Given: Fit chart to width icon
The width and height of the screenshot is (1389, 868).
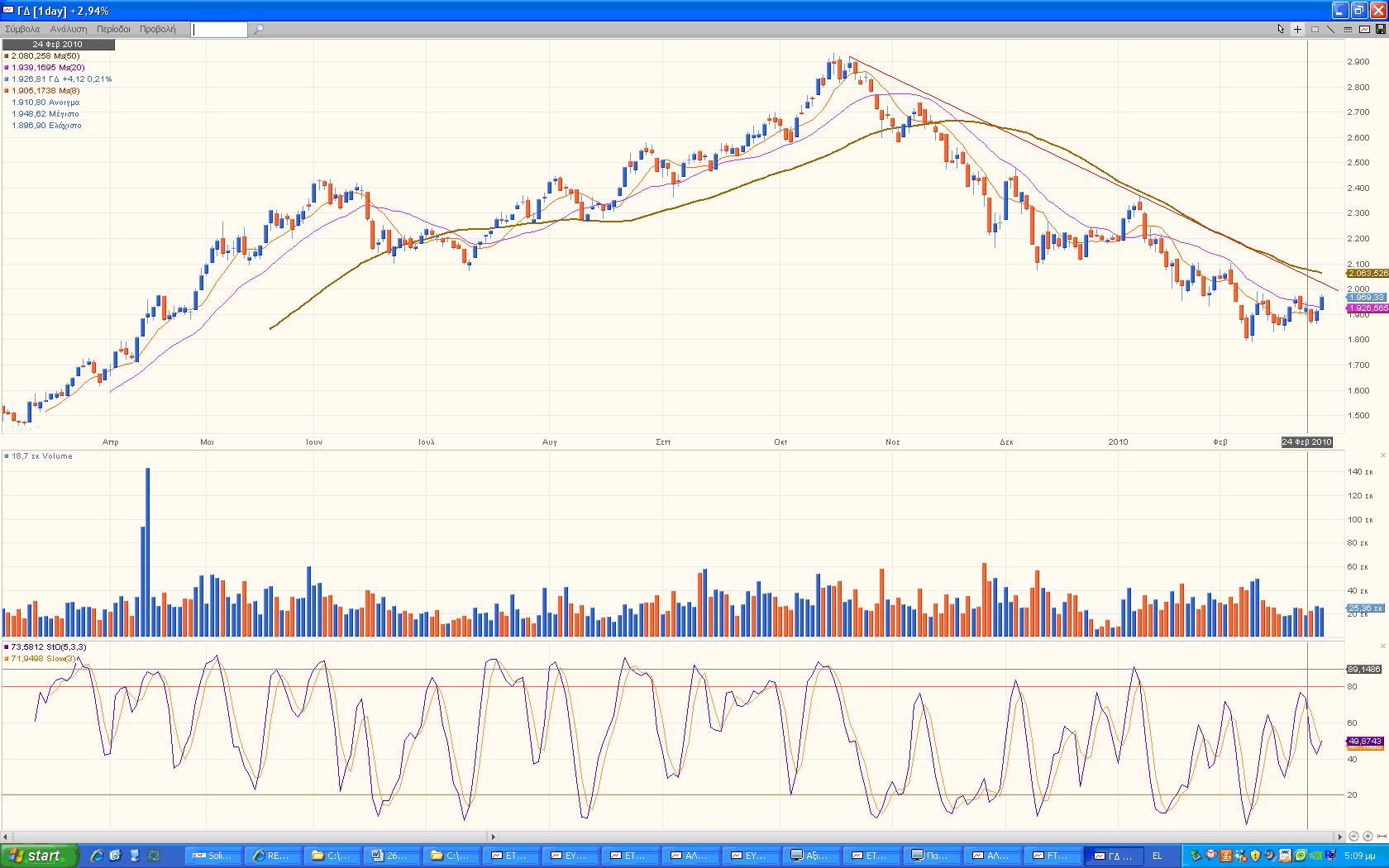Looking at the screenshot, I should [x=1381, y=837].
